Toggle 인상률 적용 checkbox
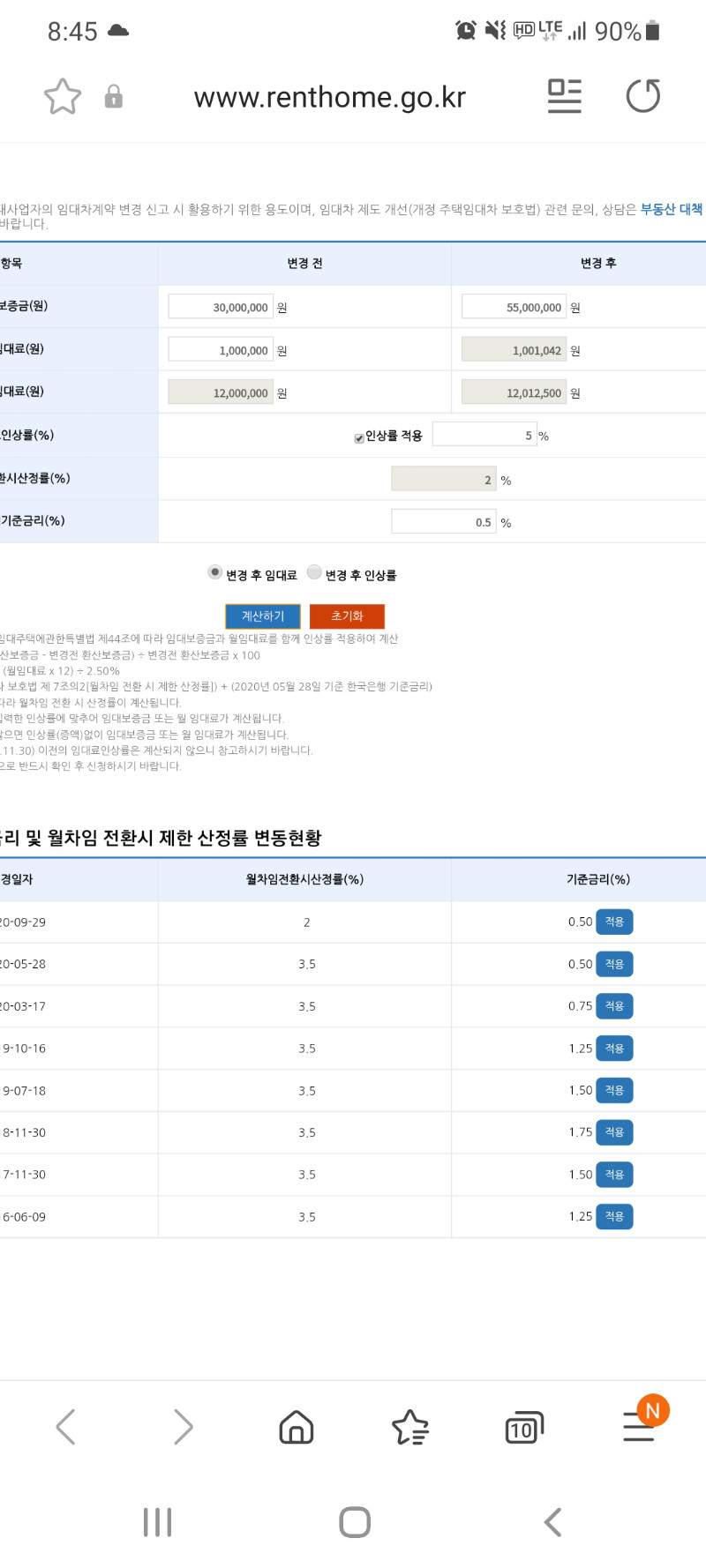The image size is (706, 1568). point(359,438)
